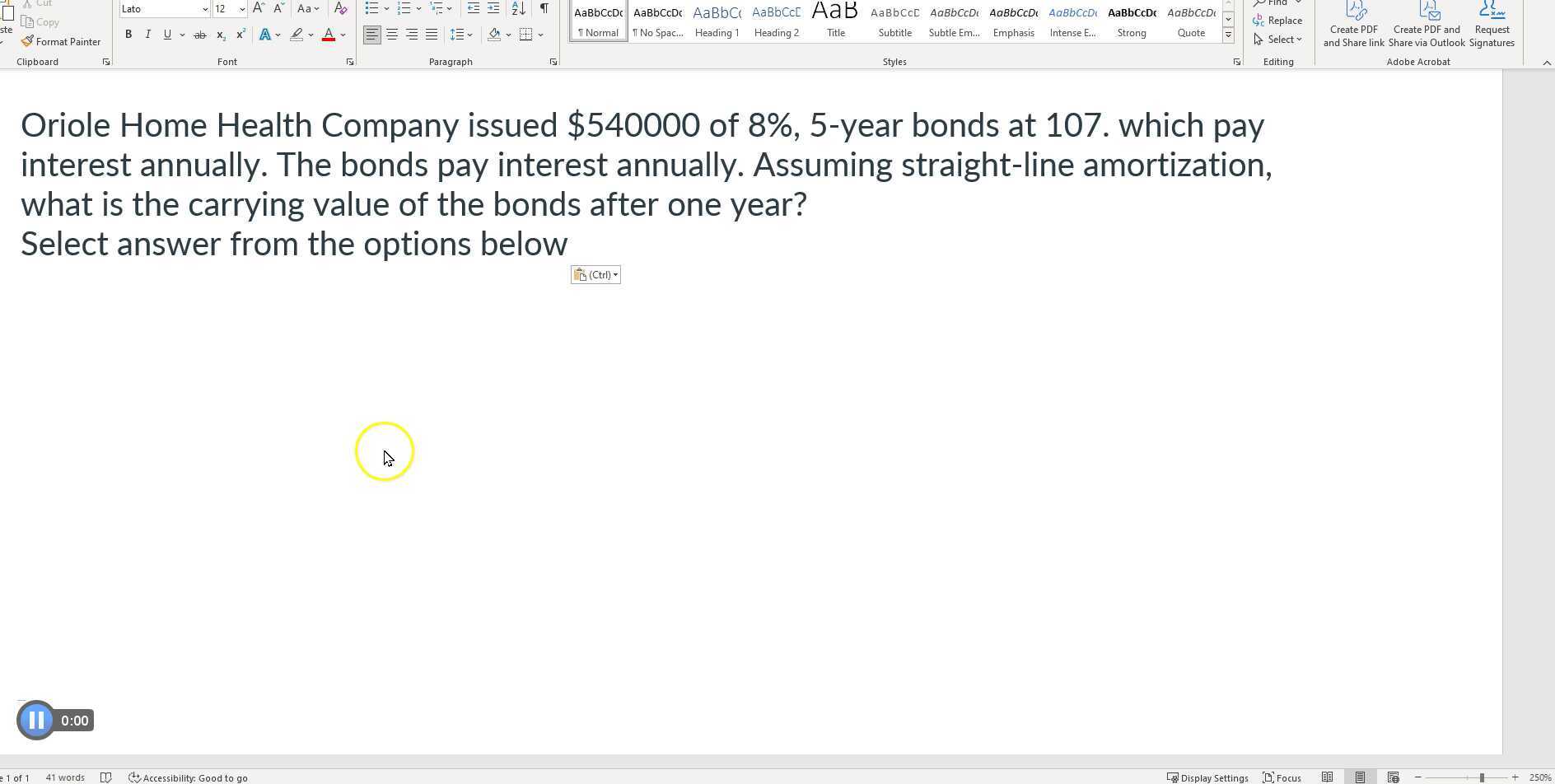Open Display Settings from status bar
This screenshot has width=1555, height=784.
[1211, 777]
